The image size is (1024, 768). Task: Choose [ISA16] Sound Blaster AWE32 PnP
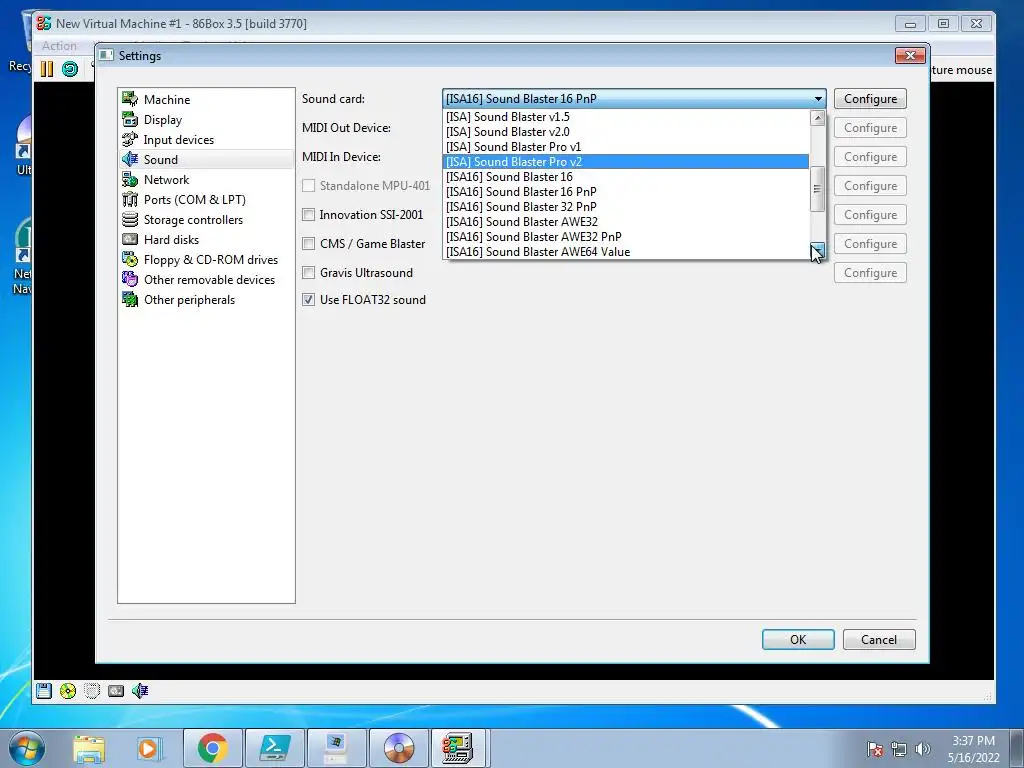[x=626, y=237]
